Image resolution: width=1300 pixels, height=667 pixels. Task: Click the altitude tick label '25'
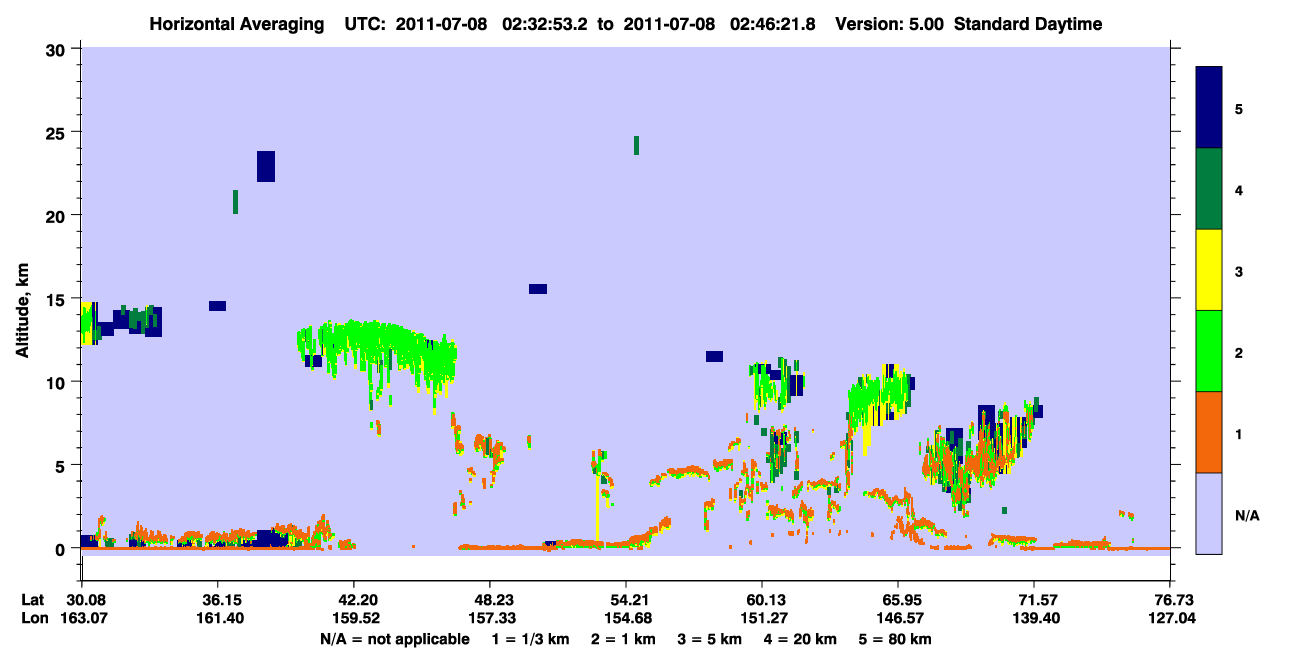57,132
